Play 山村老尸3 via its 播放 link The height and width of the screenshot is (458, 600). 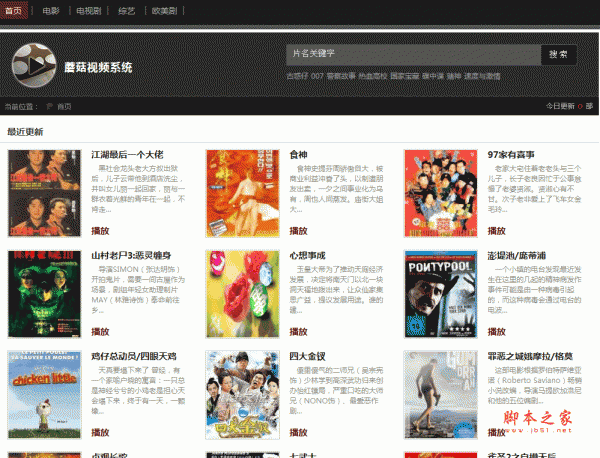tap(100, 331)
